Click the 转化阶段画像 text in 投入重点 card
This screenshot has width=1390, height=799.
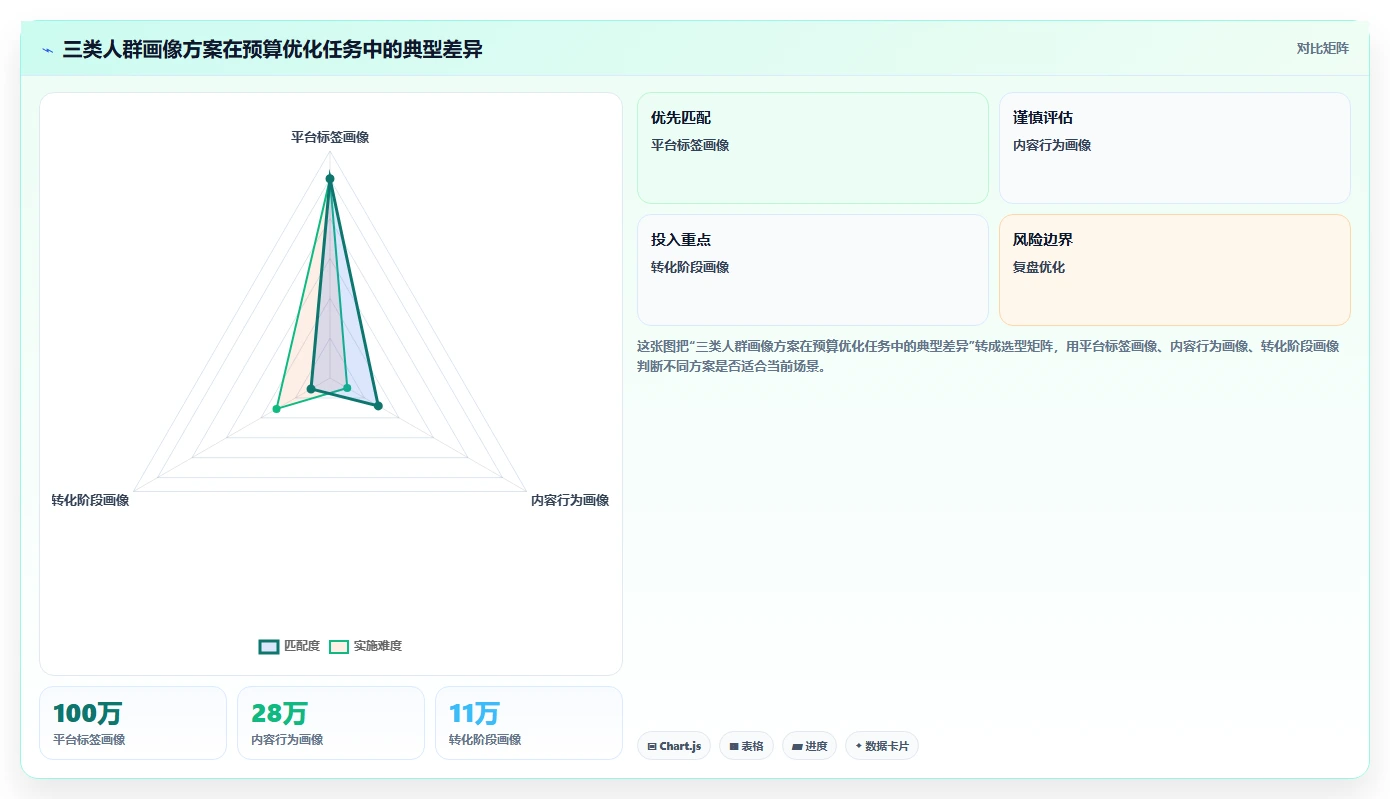point(690,267)
